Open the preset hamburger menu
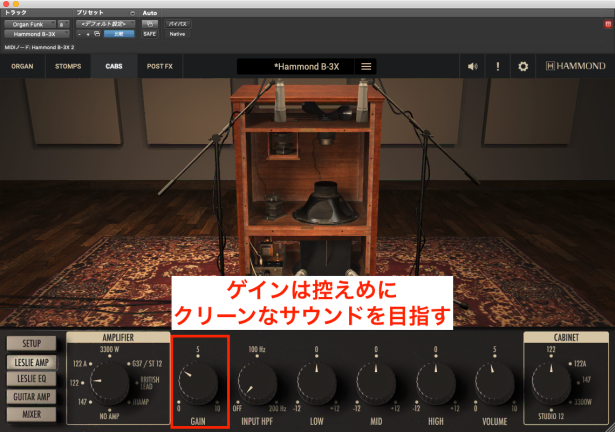 [366, 67]
